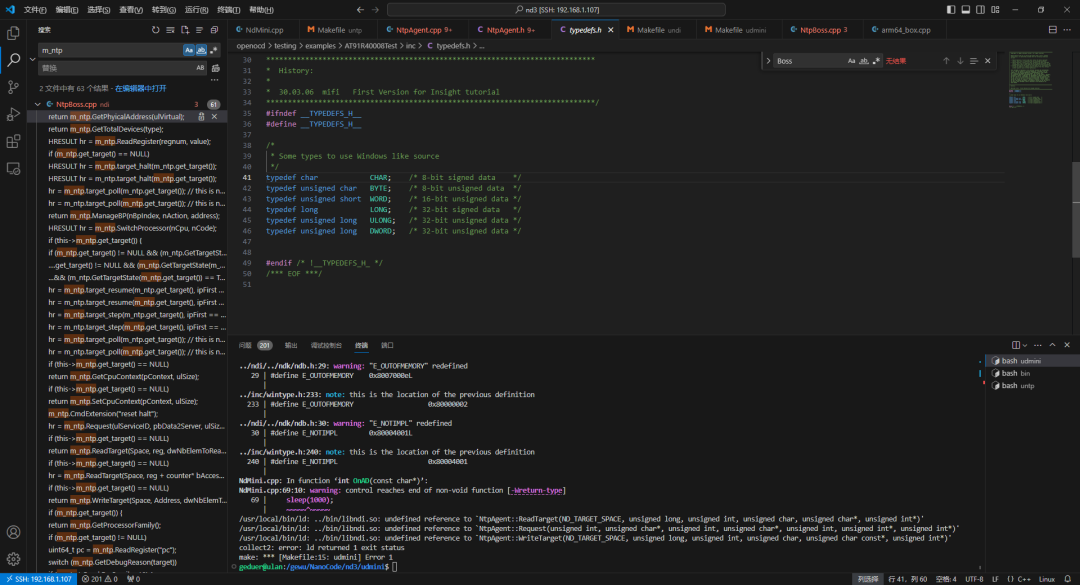Open the Edit menu
The image size is (1080, 585).
pyautogui.click(x=66, y=10)
